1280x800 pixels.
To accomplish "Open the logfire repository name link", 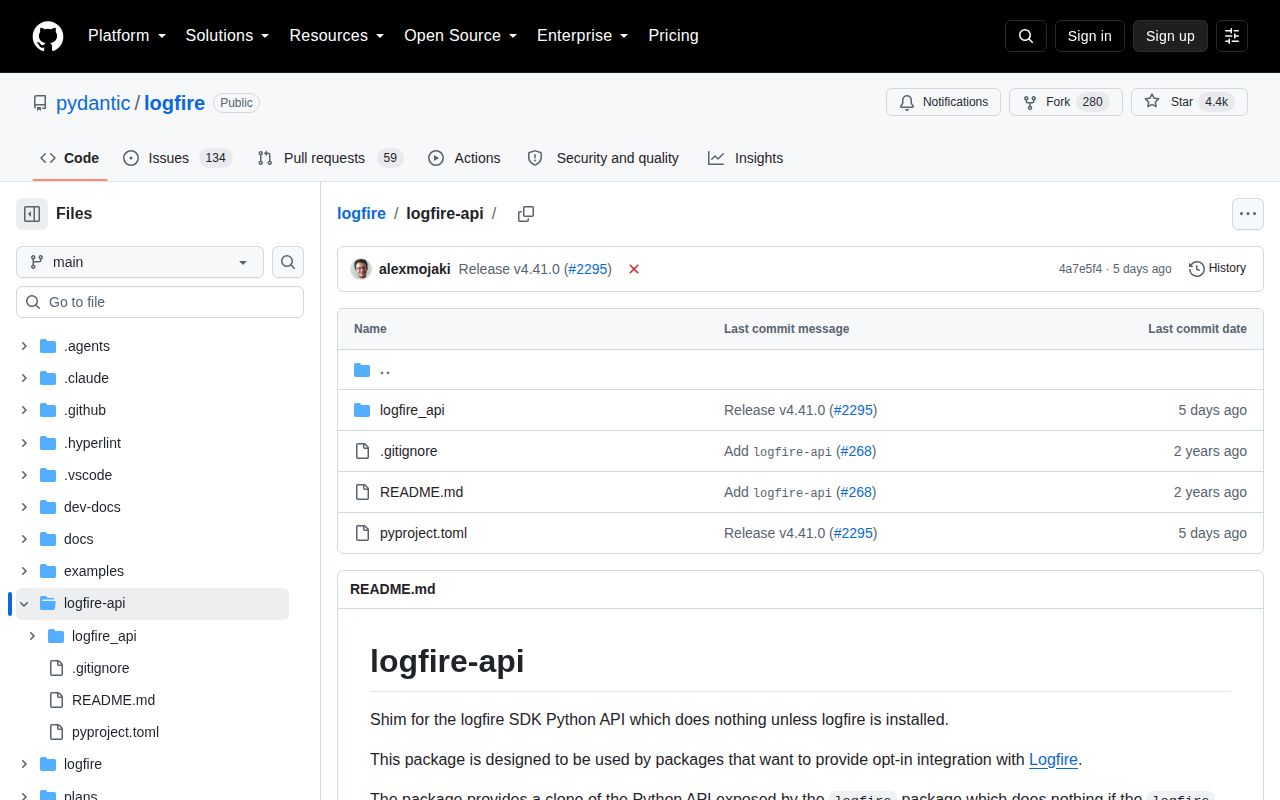I will point(175,103).
